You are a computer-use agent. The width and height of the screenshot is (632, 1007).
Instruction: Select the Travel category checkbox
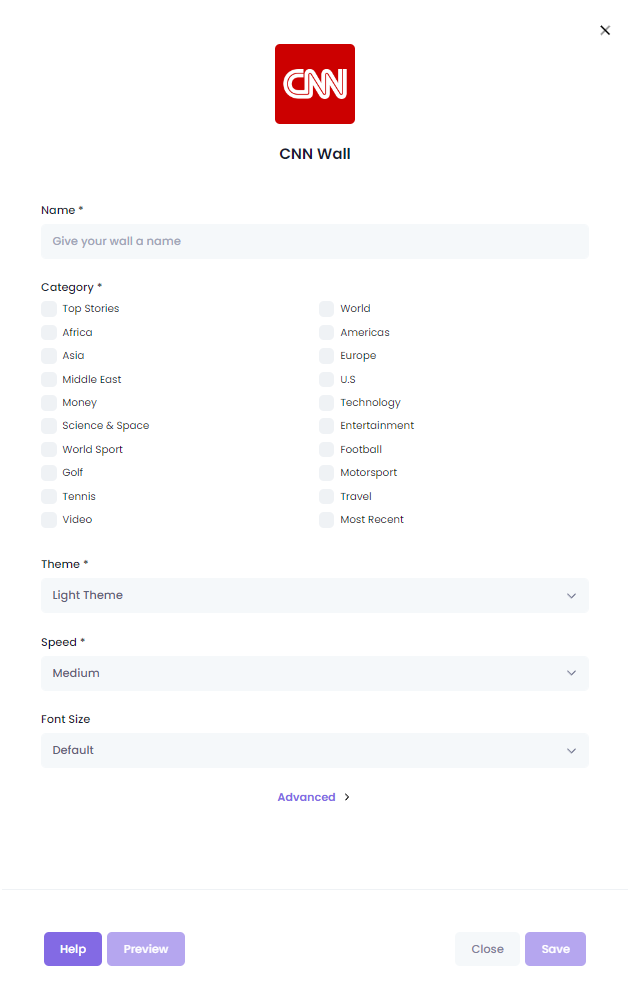326,496
